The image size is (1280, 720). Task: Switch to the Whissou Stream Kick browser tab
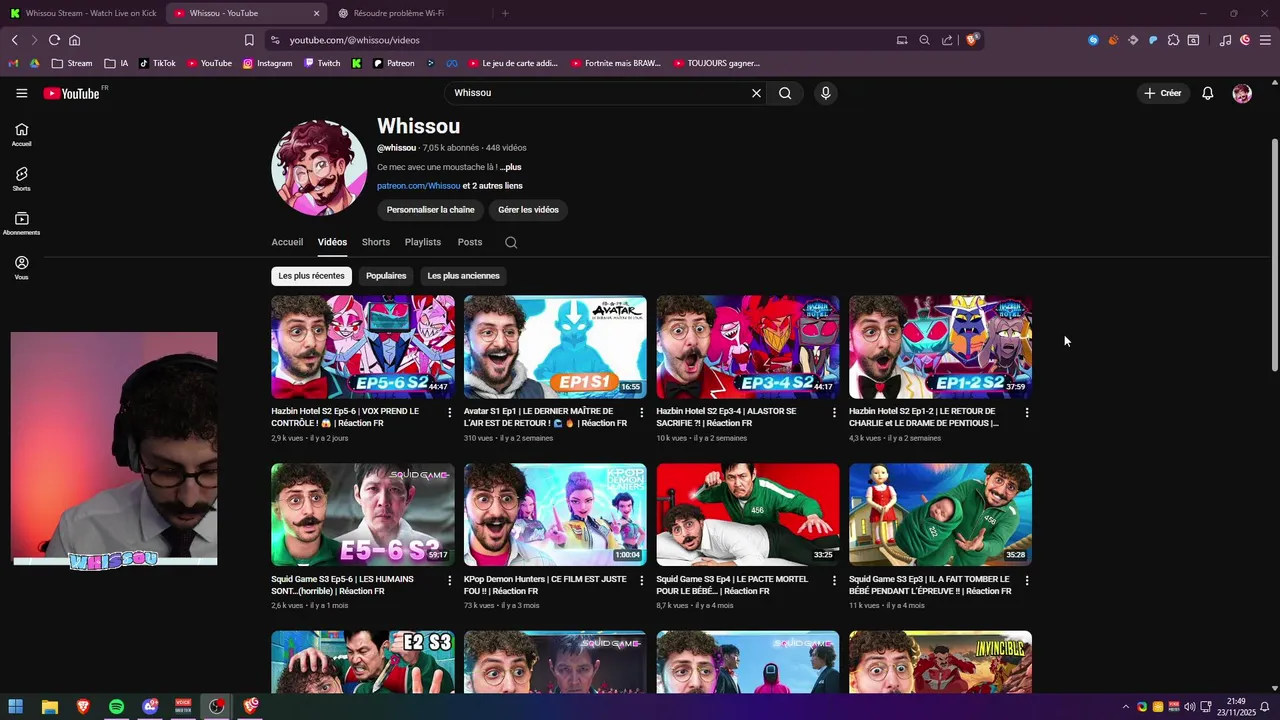[x=82, y=13]
